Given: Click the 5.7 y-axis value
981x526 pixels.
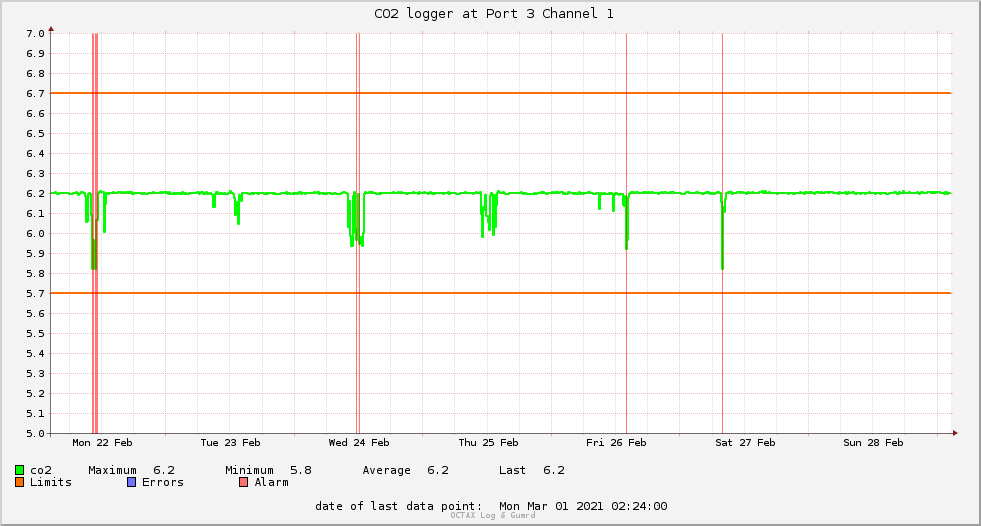Looking at the screenshot, I should click(36, 294).
